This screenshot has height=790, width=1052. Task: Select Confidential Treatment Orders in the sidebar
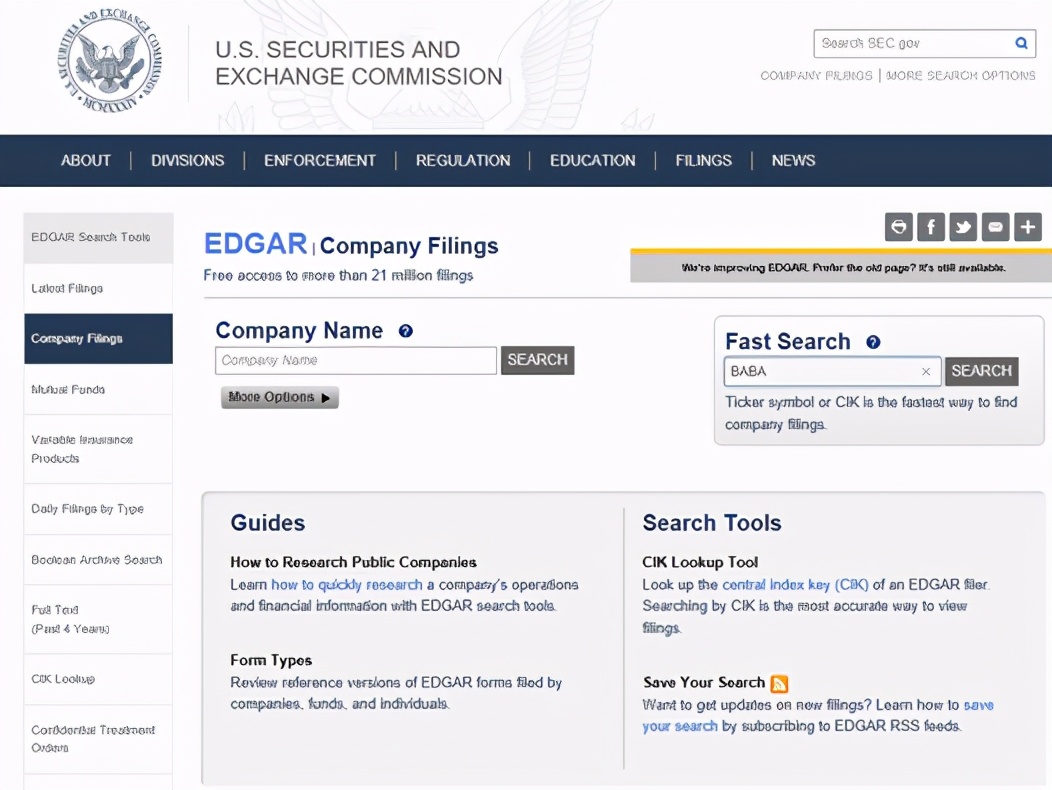tap(99, 738)
